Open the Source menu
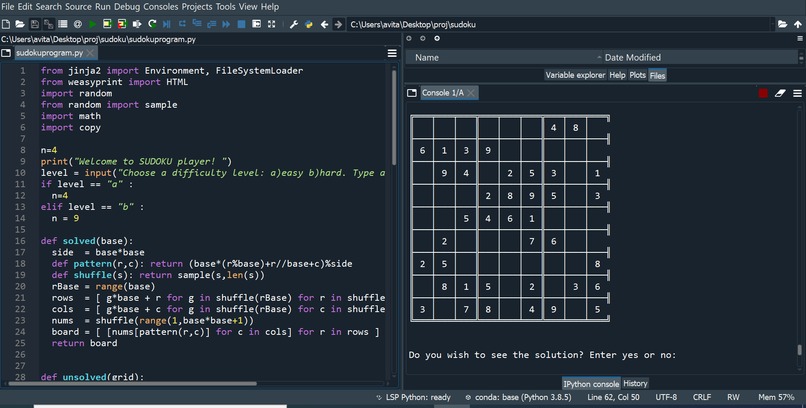The width and height of the screenshot is (806, 408). click(x=78, y=7)
